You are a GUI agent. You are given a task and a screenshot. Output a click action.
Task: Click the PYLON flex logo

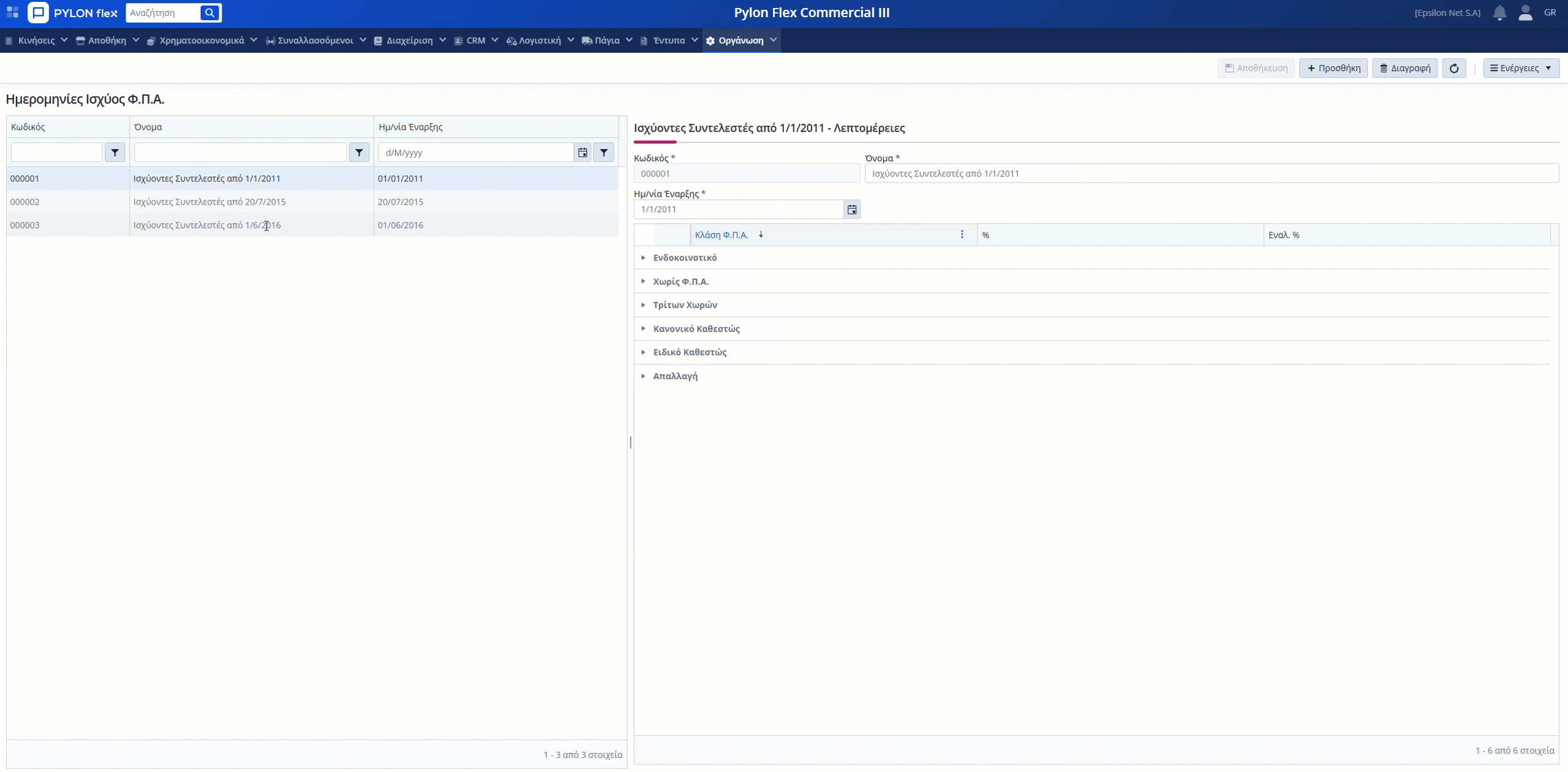[x=73, y=13]
